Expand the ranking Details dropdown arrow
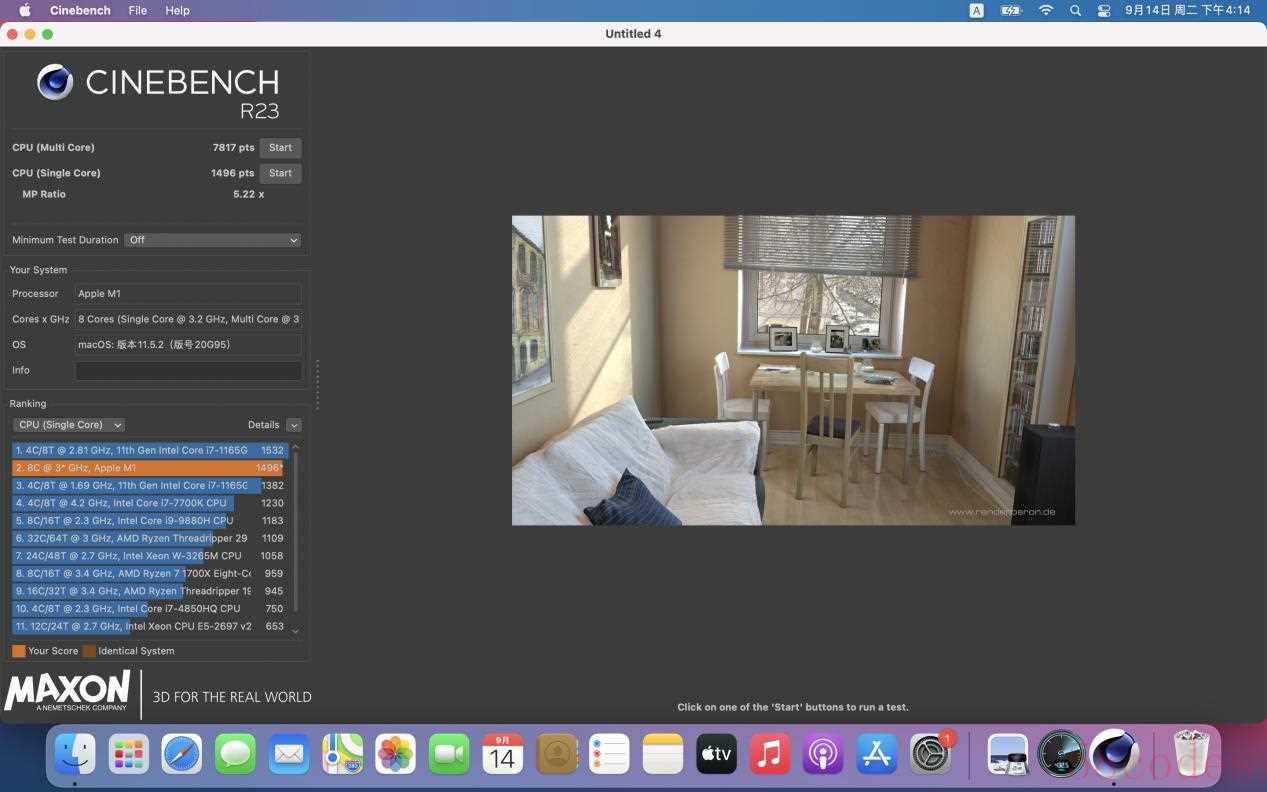 [294, 425]
